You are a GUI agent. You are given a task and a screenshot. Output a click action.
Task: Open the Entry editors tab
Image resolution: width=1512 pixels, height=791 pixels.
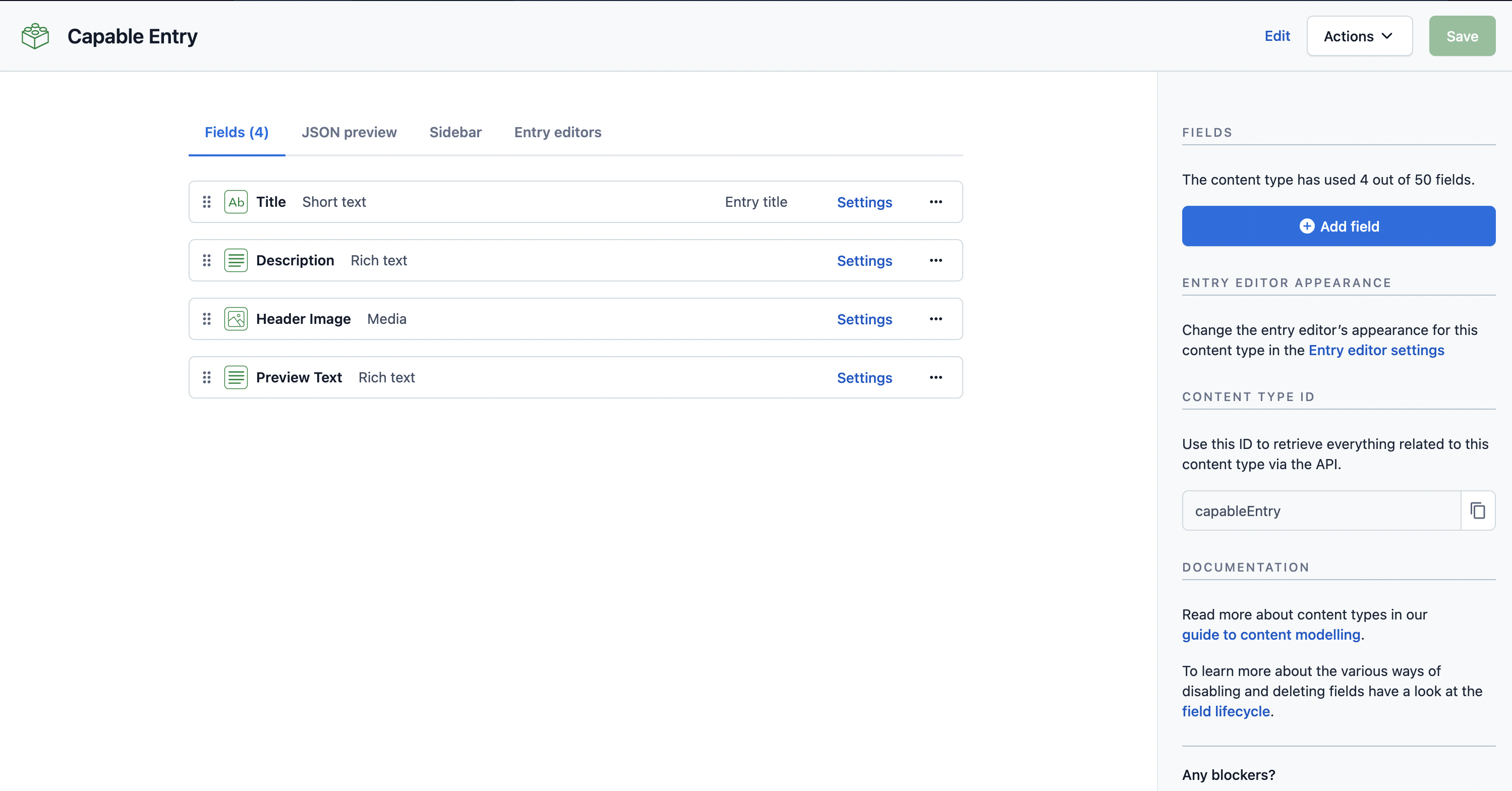click(x=558, y=132)
